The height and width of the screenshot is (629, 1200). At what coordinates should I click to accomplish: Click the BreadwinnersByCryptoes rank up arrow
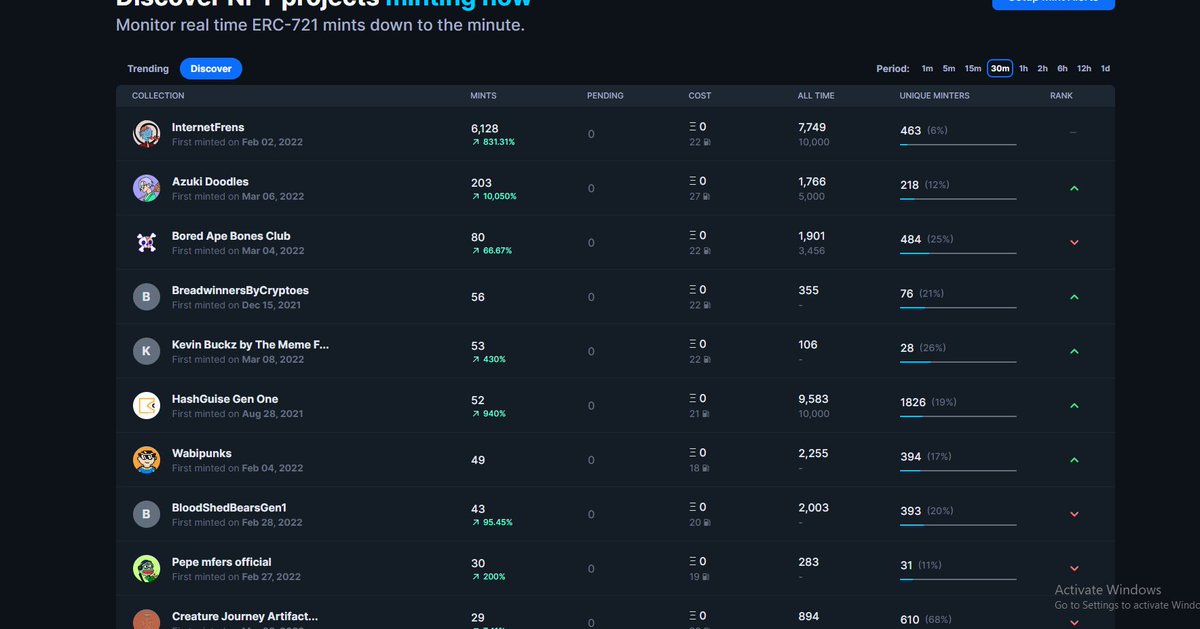pyautogui.click(x=1074, y=297)
